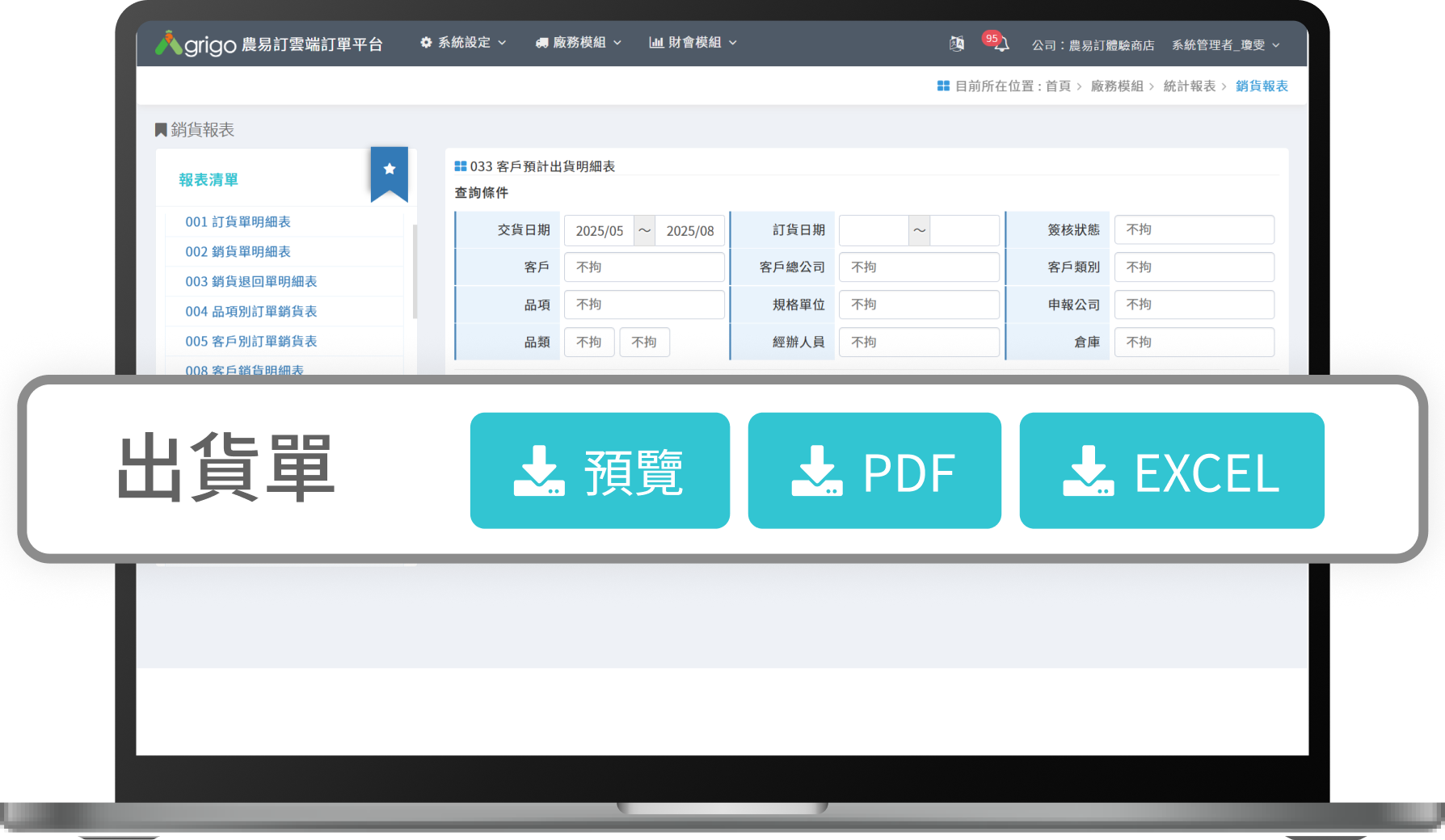
Task: Click the grid icon before 033 客戶預計出貨明細表
Action: (460, 166)
